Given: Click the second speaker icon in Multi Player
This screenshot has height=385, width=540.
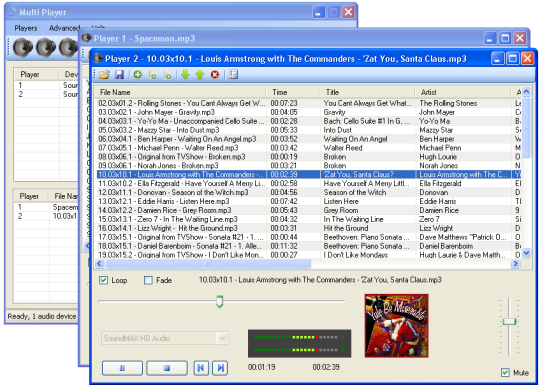Looking at the screenshot, I should coord(46,48).
